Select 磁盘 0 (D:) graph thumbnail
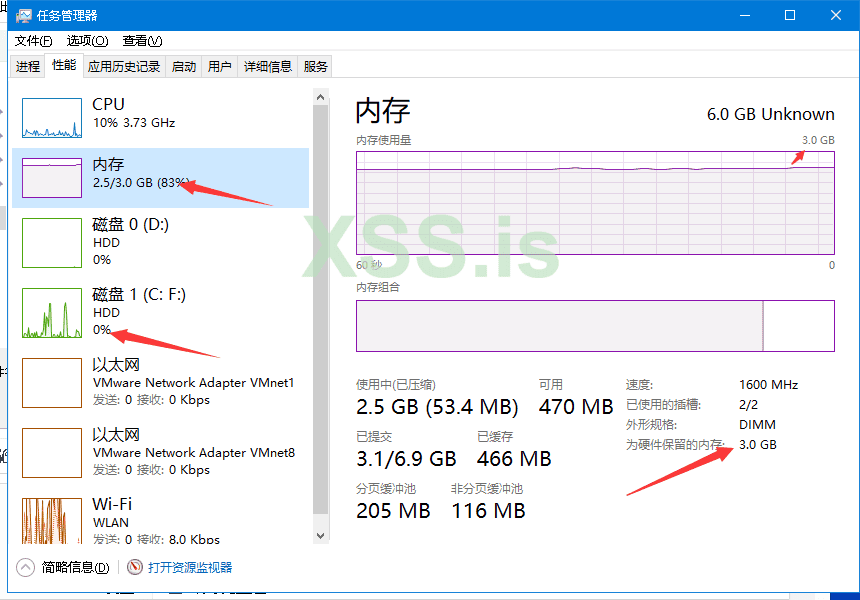 pos(51,243)
